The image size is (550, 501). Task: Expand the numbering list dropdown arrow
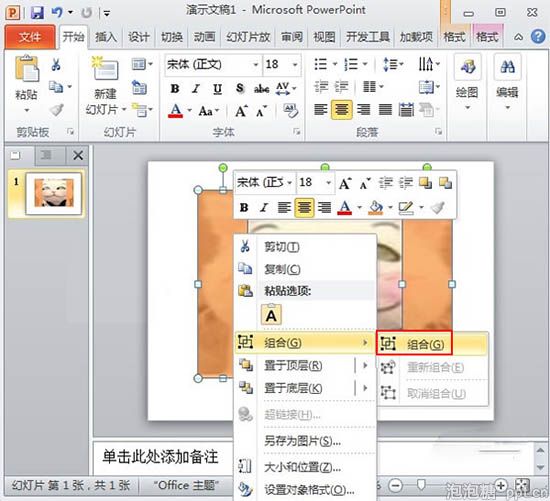(365, 64)
